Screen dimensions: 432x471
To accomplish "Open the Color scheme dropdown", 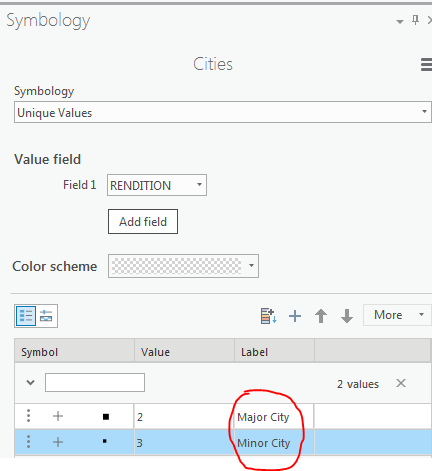I will (x=183, y=266).
